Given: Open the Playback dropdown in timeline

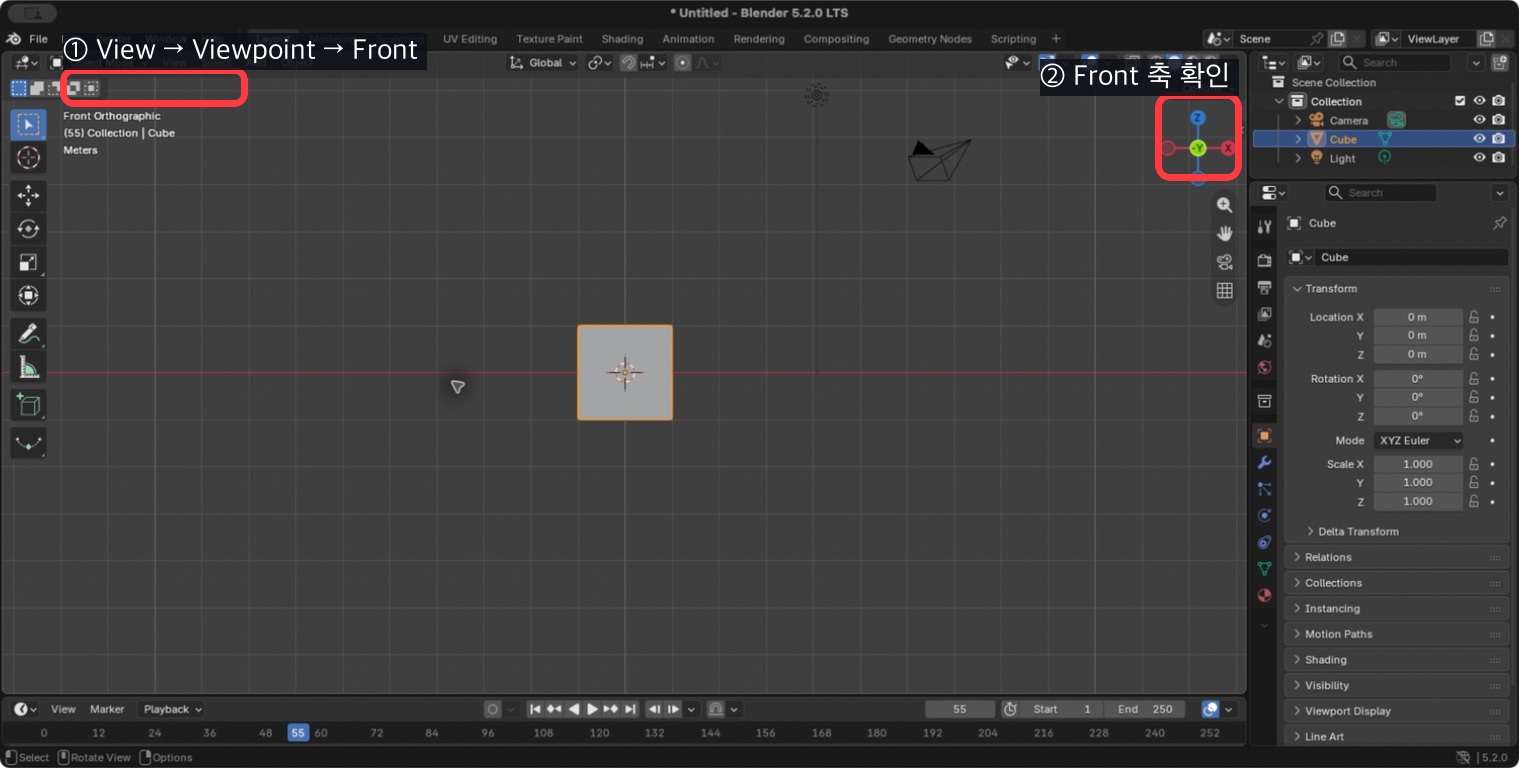Looking at the screenshot, I should (x=172, y=709).
